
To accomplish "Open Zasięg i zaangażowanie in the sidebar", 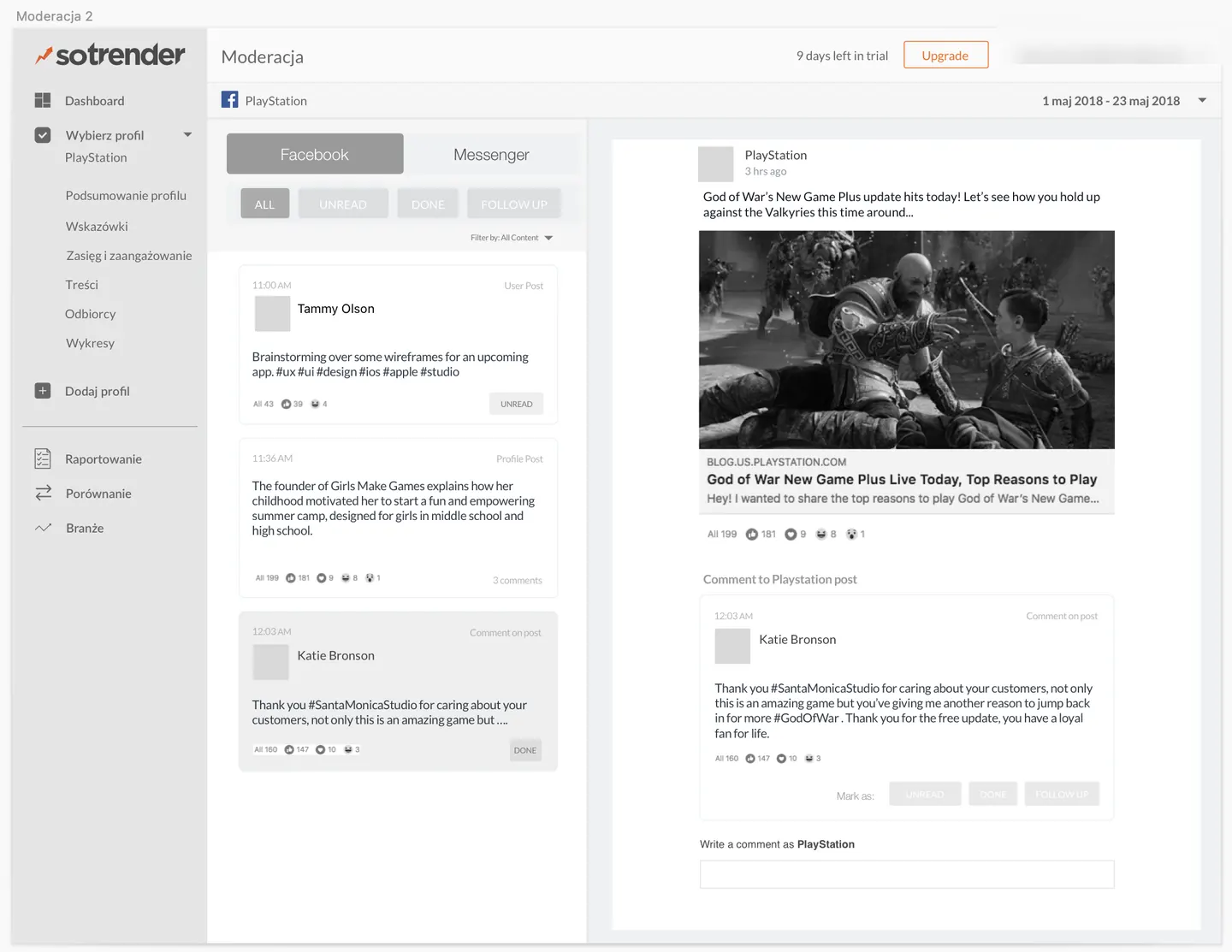I will 129,255.
